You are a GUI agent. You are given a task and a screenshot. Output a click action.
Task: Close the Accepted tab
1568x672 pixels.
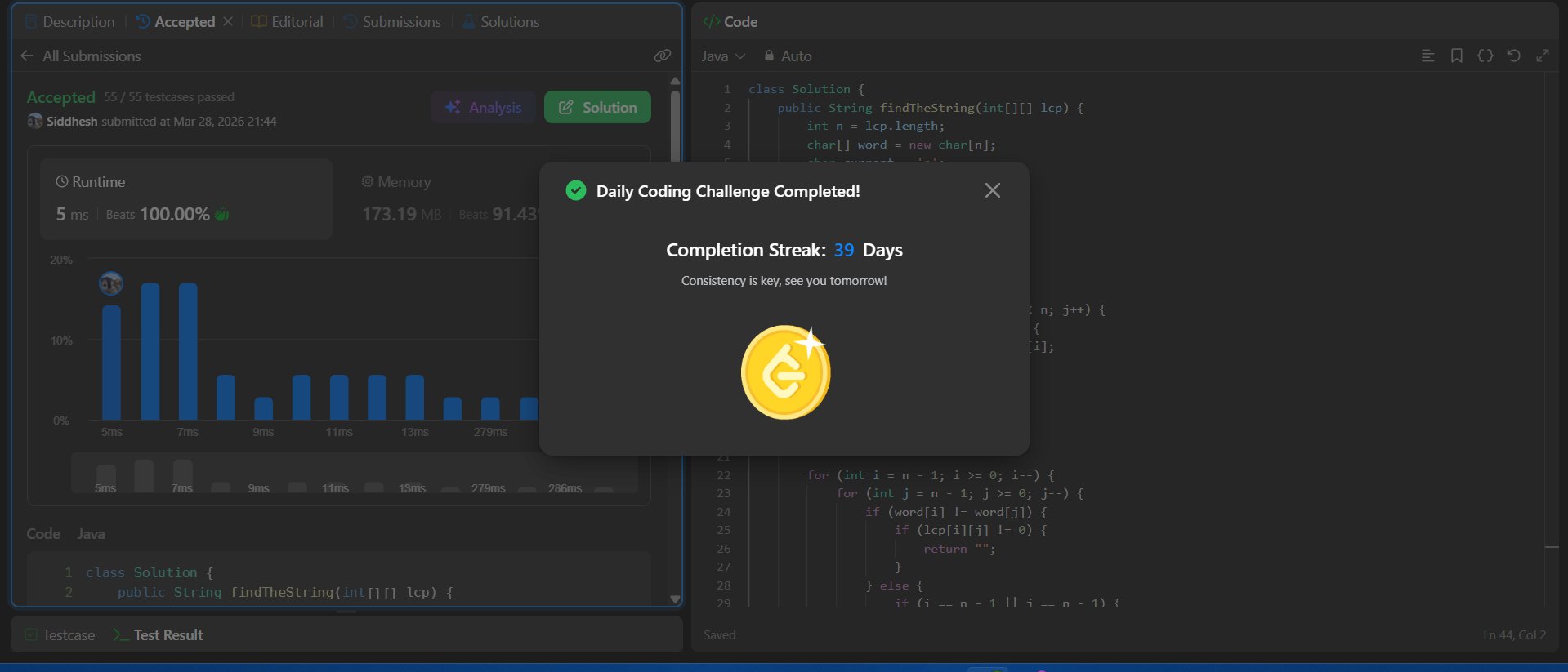pos(228,21)
